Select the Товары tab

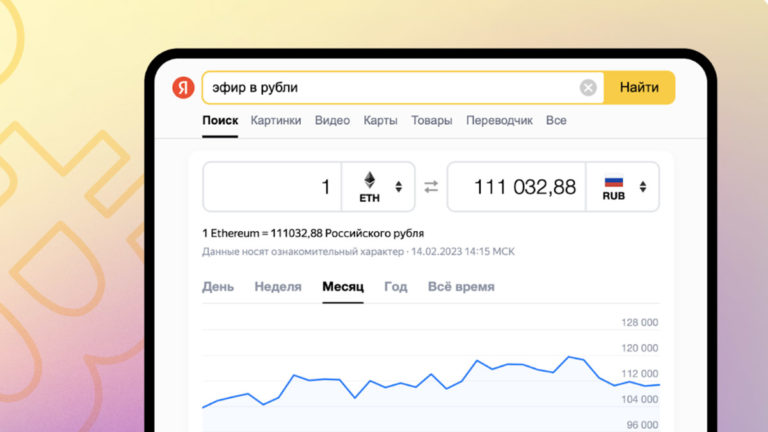[x=432, y=120]
